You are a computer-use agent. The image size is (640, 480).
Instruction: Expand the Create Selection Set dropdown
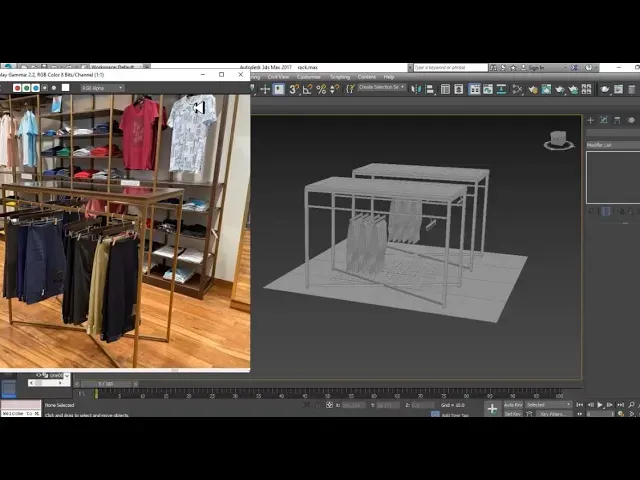[381, 88]
